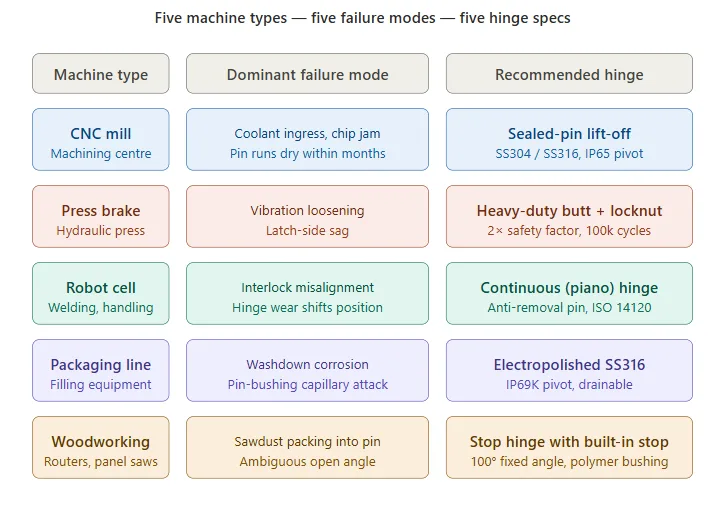Select the Packaging line machine box
The width and height of the screenshot is (724, 506).
point(101,371)
